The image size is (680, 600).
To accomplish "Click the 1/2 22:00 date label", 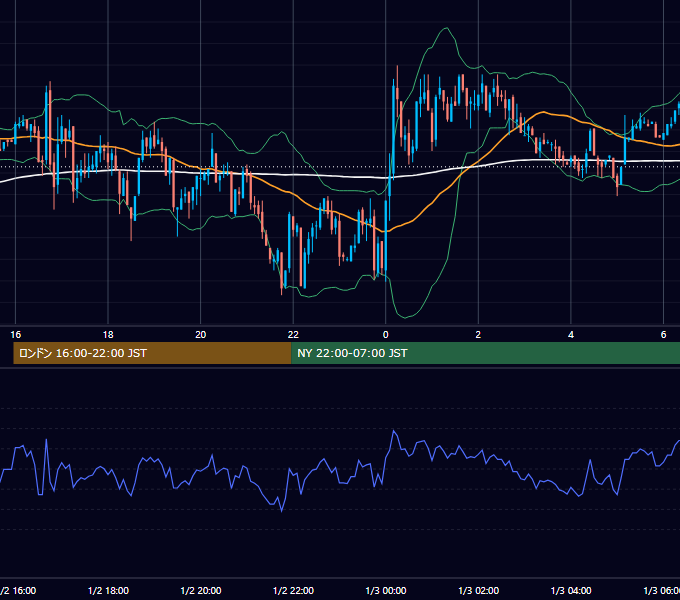I will click(x=293, y=590).
